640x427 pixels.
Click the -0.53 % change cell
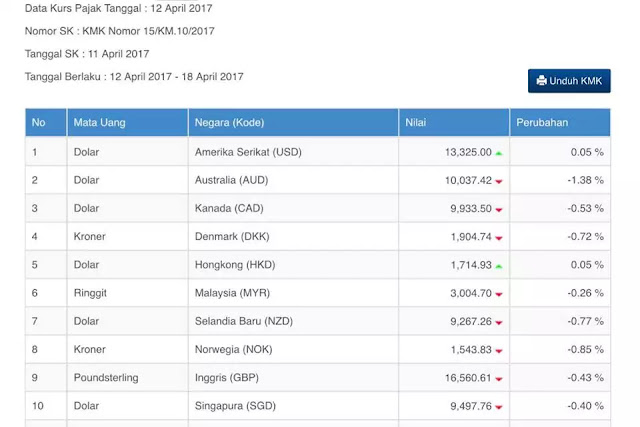[560, 208]
